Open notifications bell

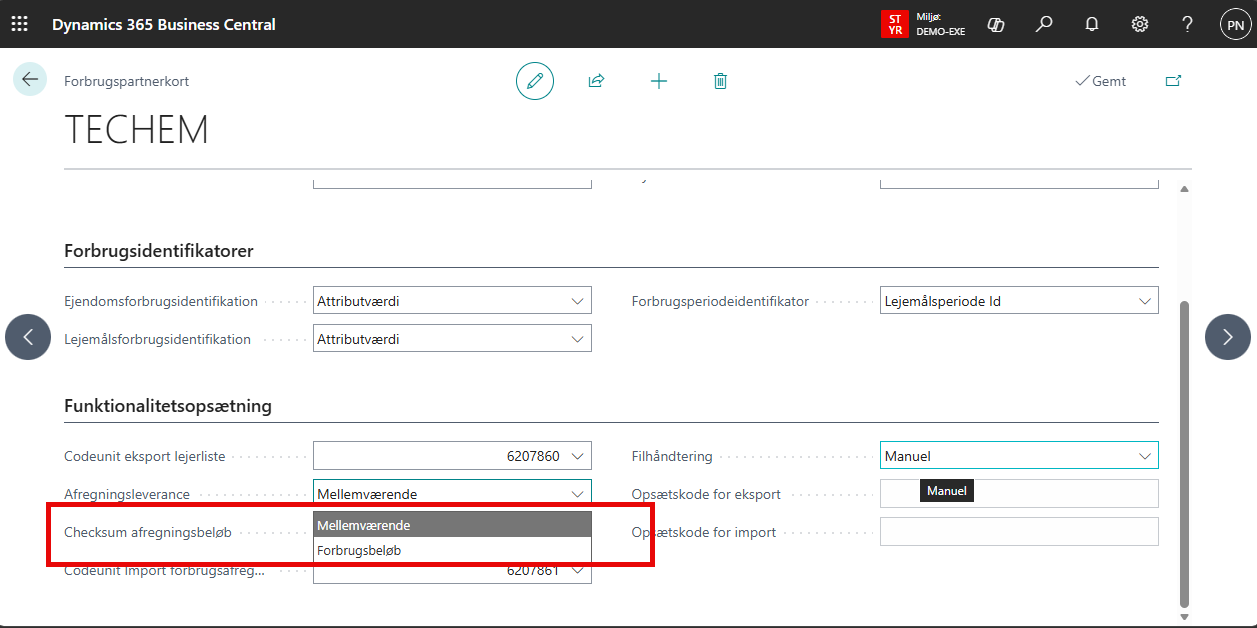pos(1092,24)
